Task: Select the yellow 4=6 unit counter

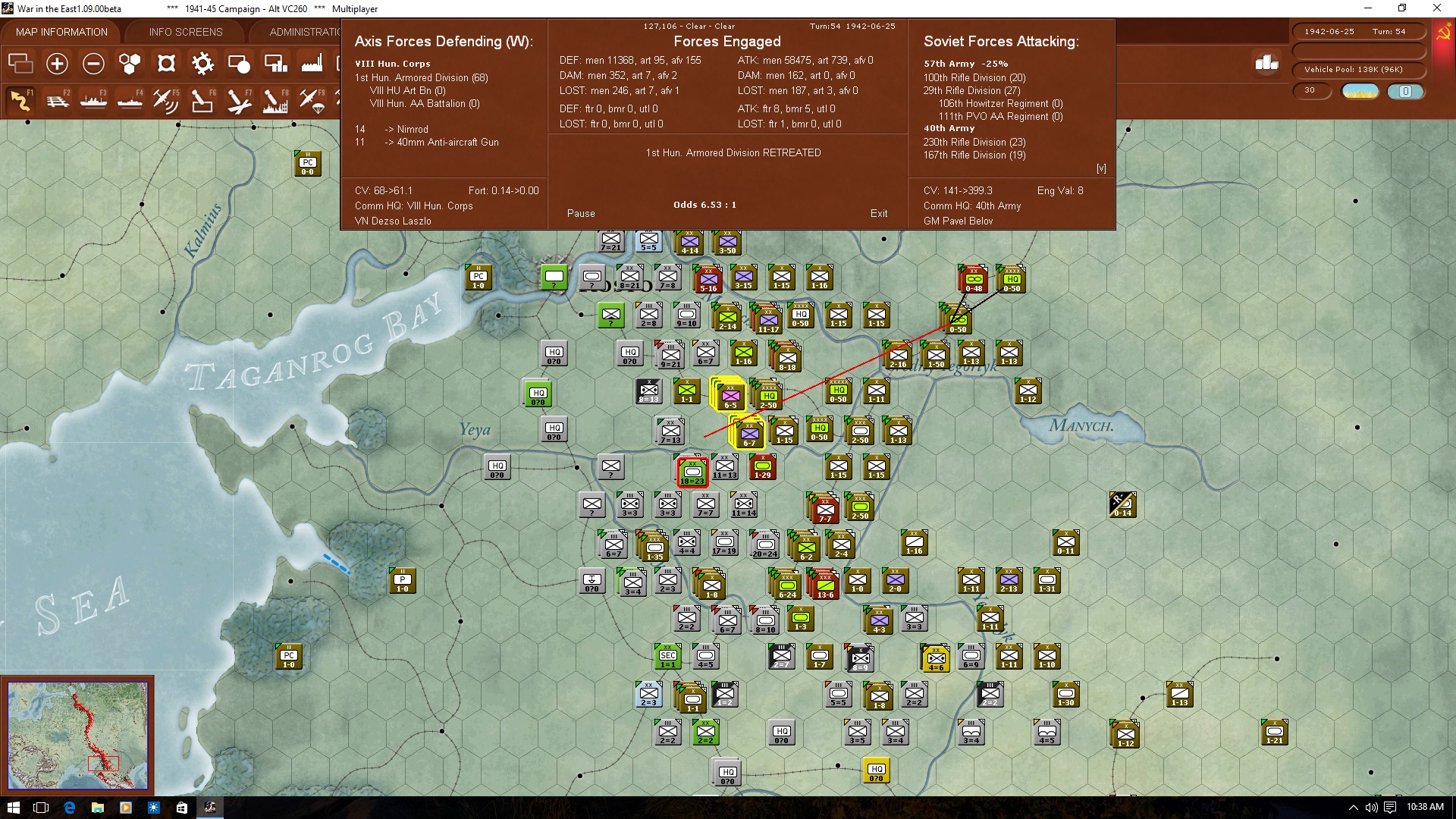Action: pos(936,658)
